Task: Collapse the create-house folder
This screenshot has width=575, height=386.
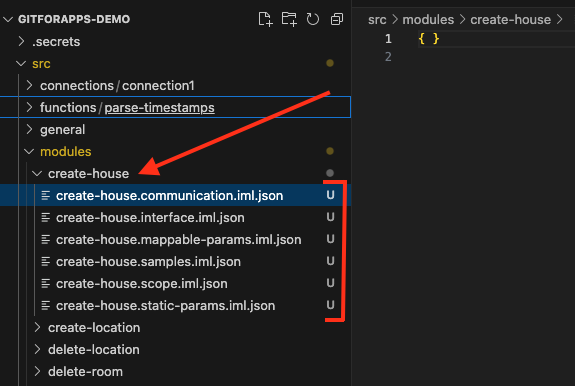Action: 37,173
